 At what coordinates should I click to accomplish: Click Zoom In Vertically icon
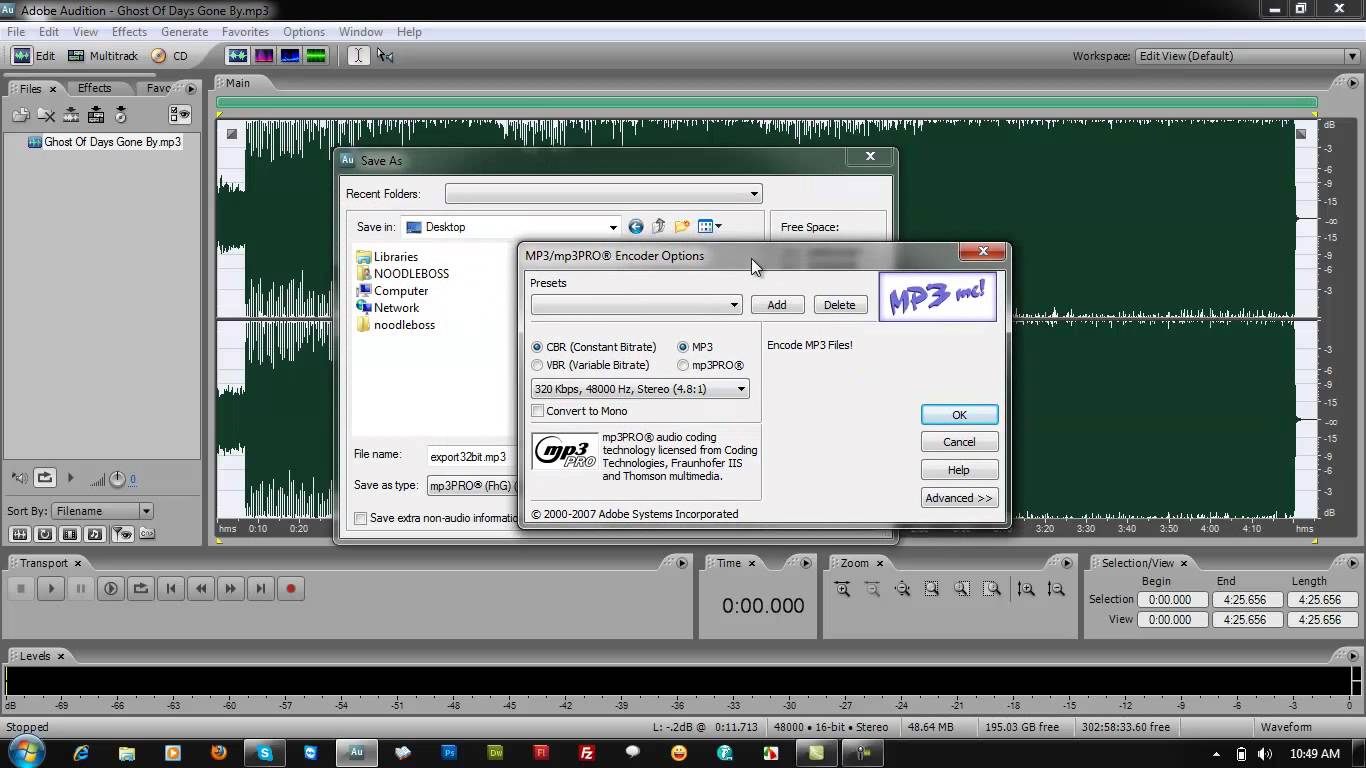1026,589
